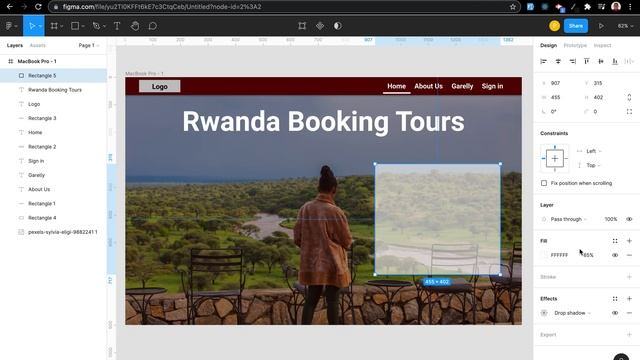Viewport: 640px width, 360px height.
Task: Click the blue Share button
Action: tap(576, 26)
